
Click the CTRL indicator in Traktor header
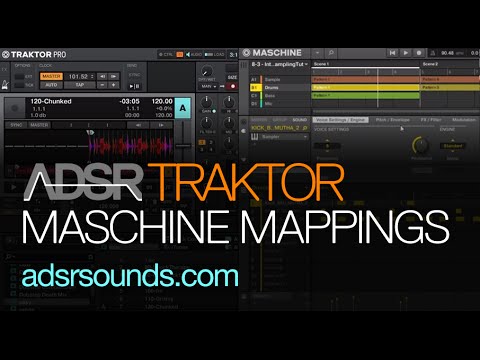tap(166, 54)
